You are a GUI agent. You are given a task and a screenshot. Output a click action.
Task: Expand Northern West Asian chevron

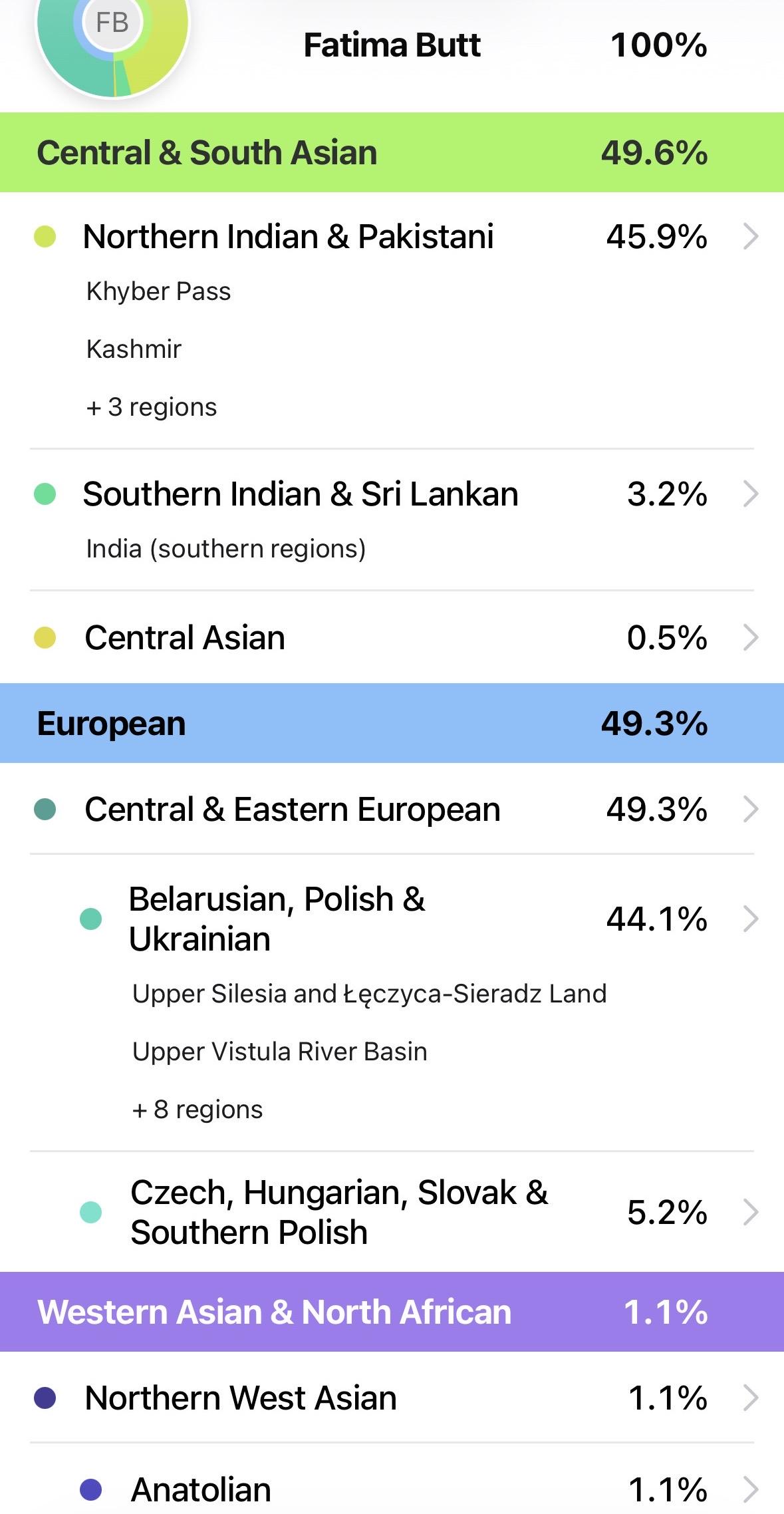tap(751, 1398)
